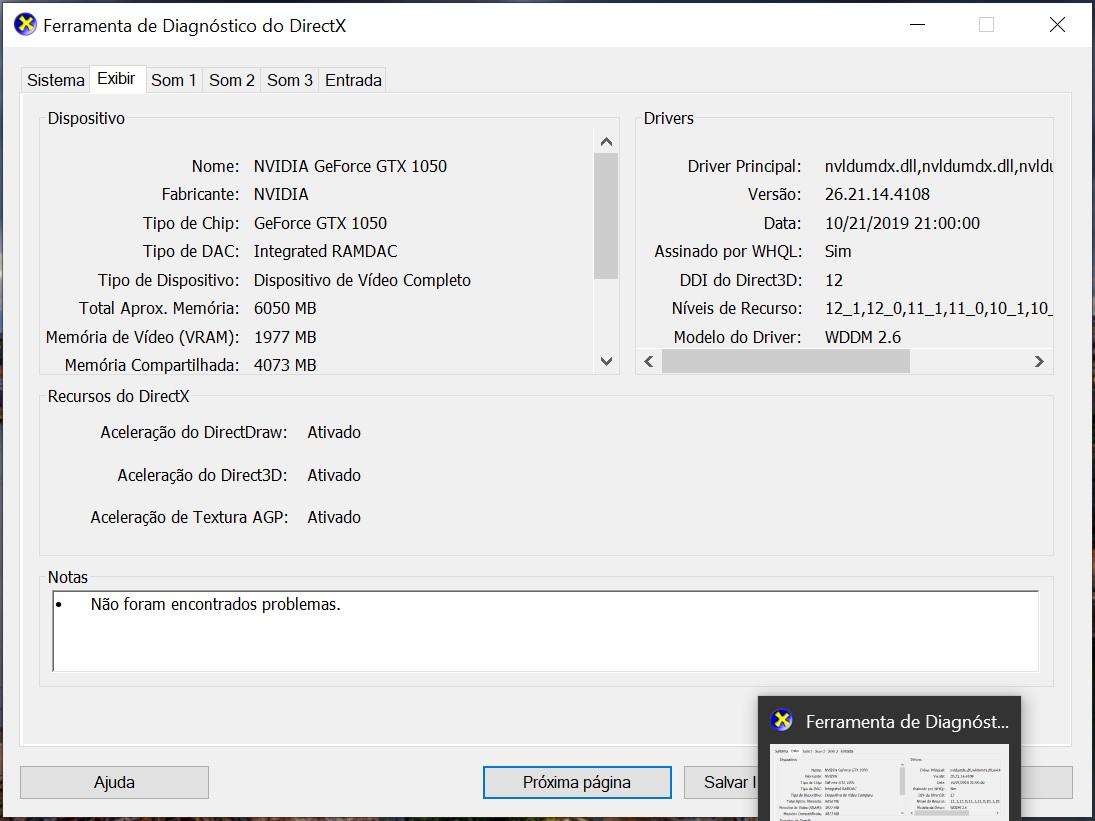
Task: Open the Sistema tab
Action: (55, 80)
